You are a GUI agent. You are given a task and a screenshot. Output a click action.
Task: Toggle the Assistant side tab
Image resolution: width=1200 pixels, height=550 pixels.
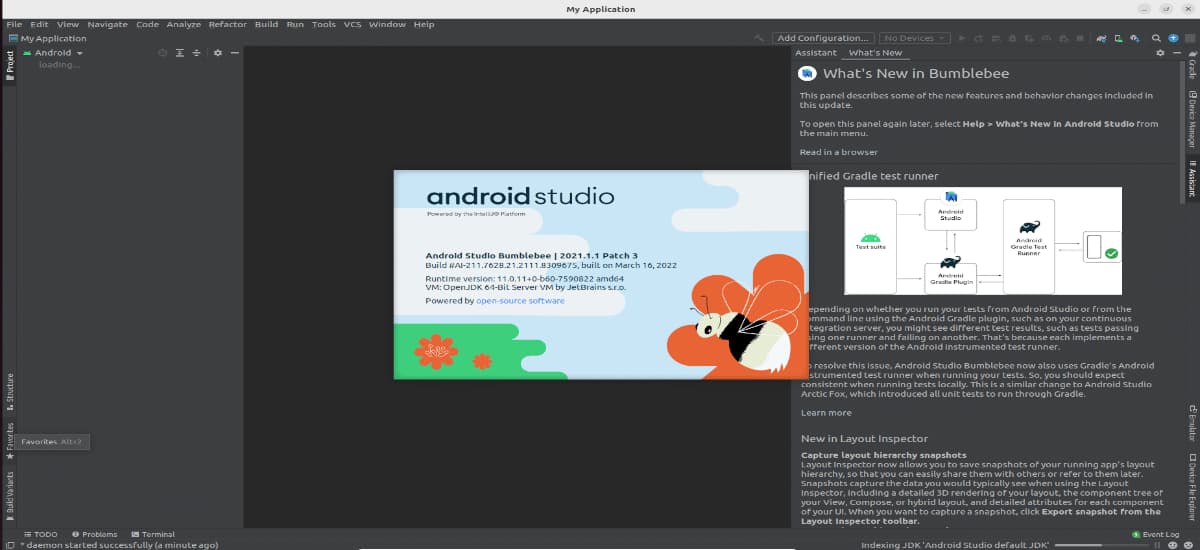click(x=1192, y=178)
